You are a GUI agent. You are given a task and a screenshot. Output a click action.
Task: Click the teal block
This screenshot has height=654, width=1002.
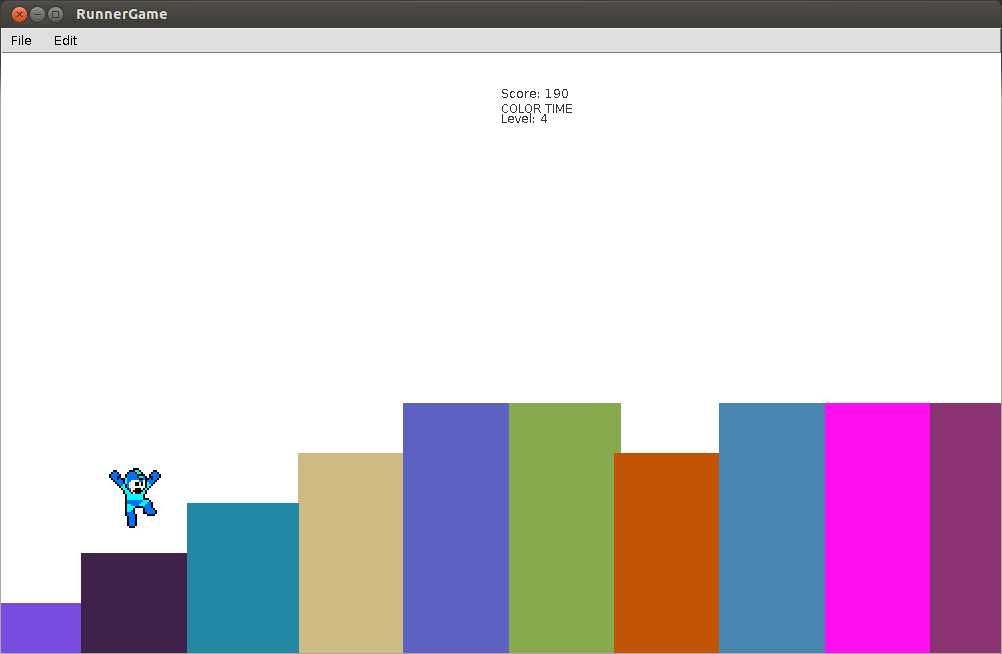(x=243, y=578)
